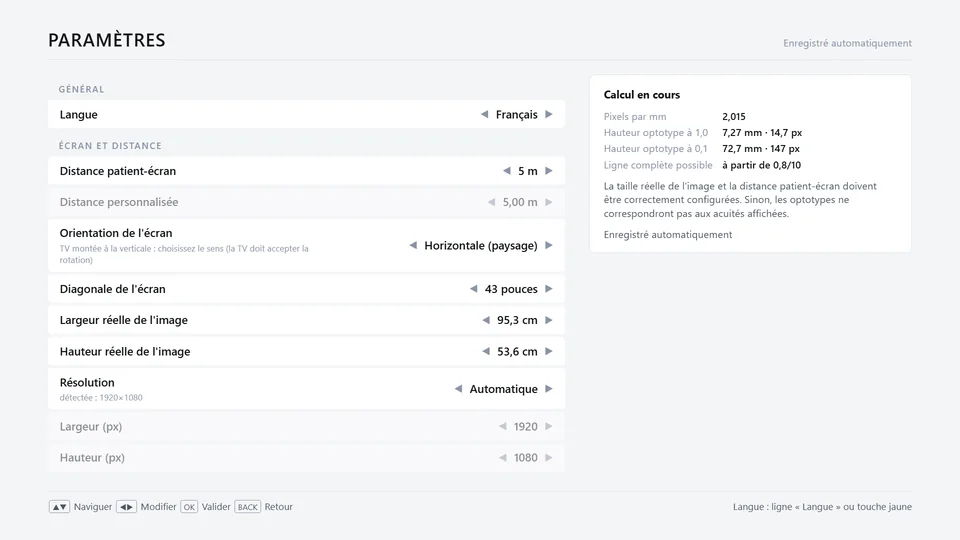The height and width of the screenshot is (540, 960).
Task: Click the Hauteur (px) label
Action: click(x=92, y=458)
